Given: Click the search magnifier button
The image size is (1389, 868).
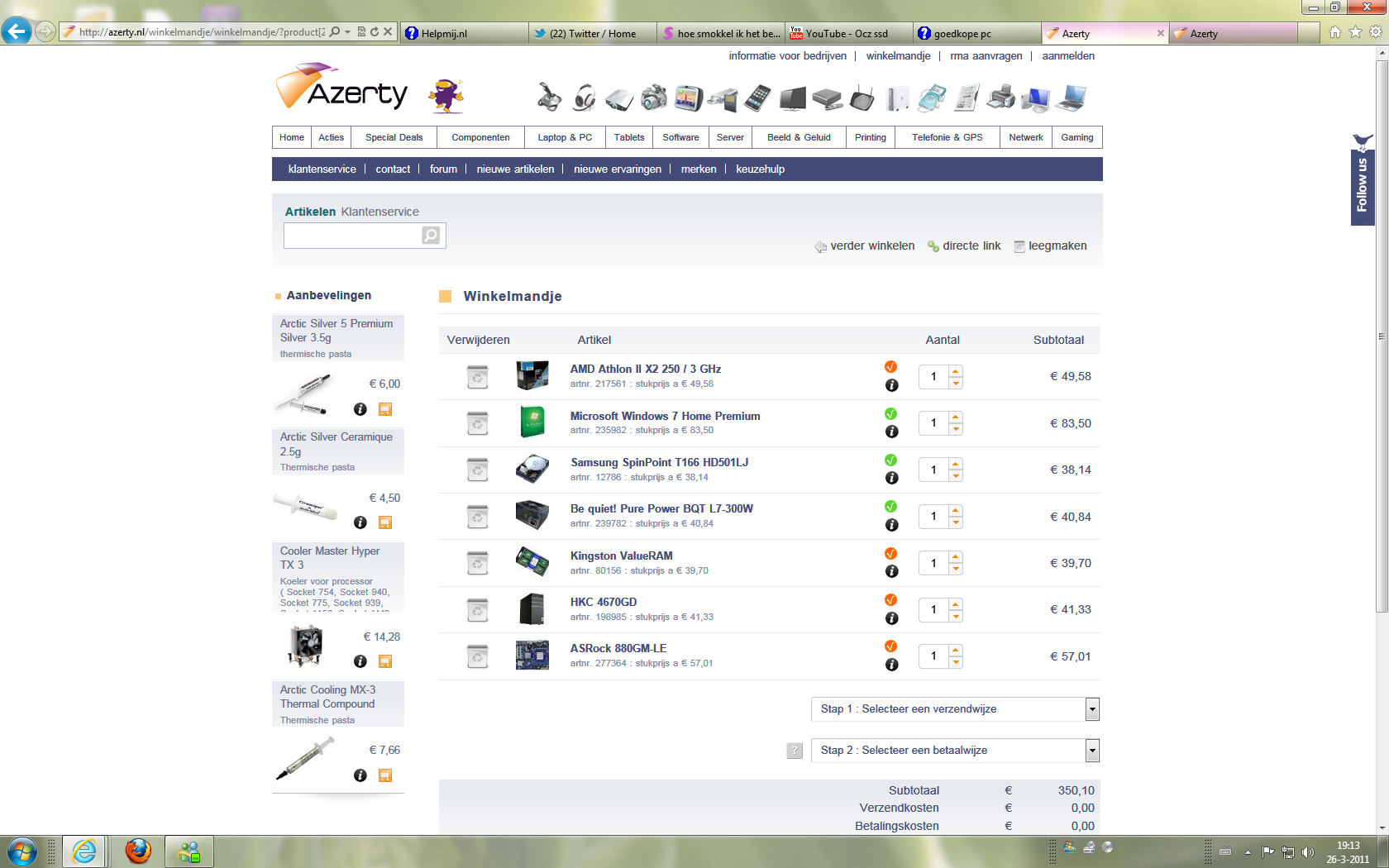Looking at the screenshot, I should 431,236.
